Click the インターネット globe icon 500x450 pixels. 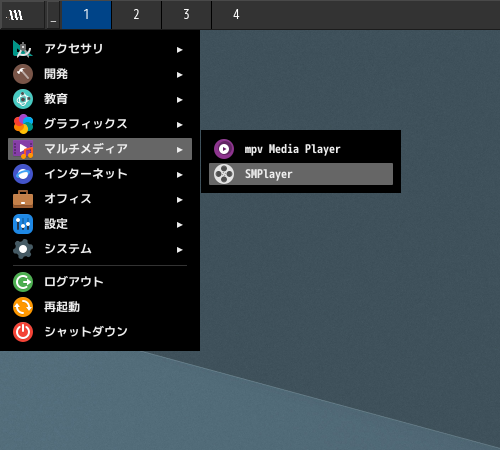[23, 174]
